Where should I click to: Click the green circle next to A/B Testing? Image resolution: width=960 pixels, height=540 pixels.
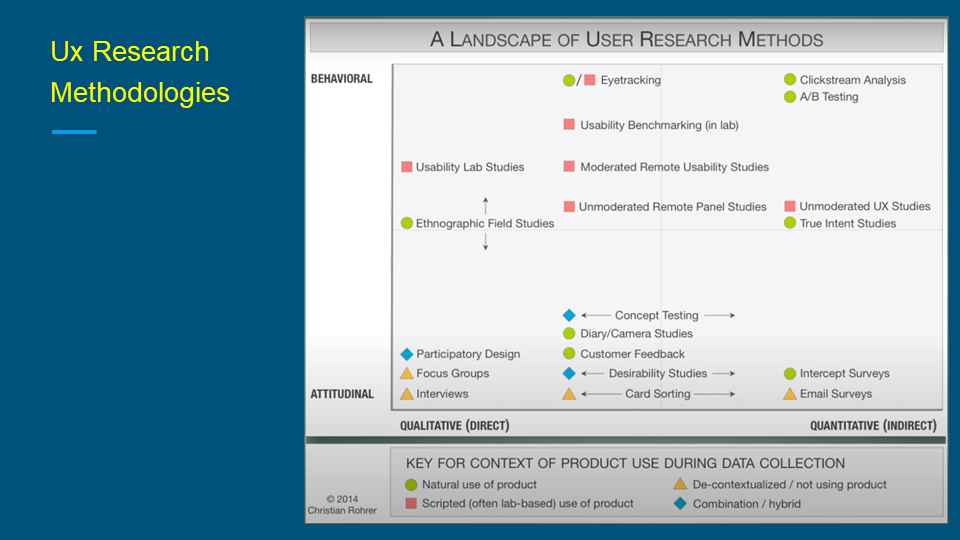790,97
